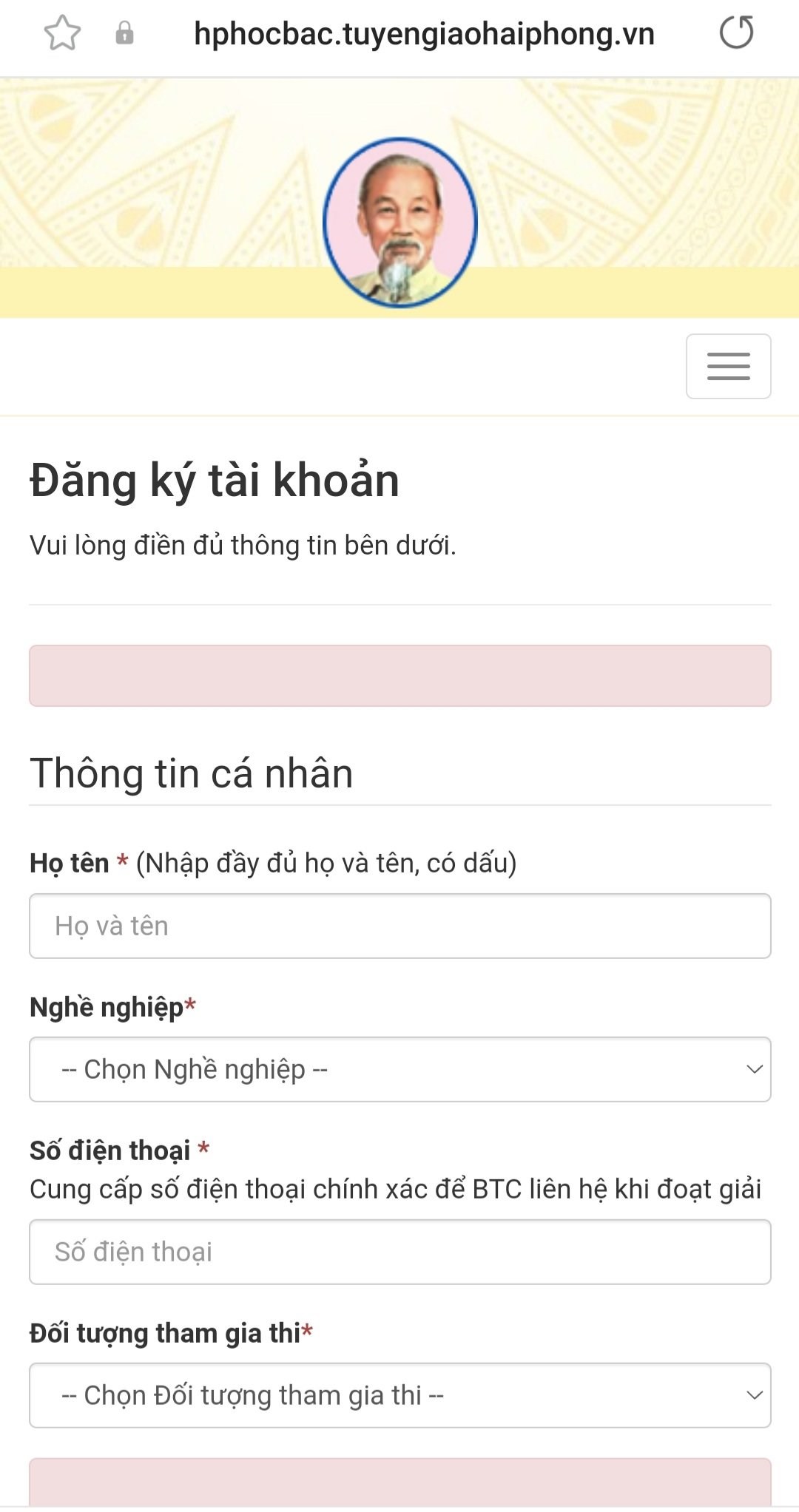This screenshot has height=1512, width=799.
Task: Tap the phone hint text 'Cung cấp số điện thoại chính xác'
Action: pyautogui.click(x=395, y=1189)
